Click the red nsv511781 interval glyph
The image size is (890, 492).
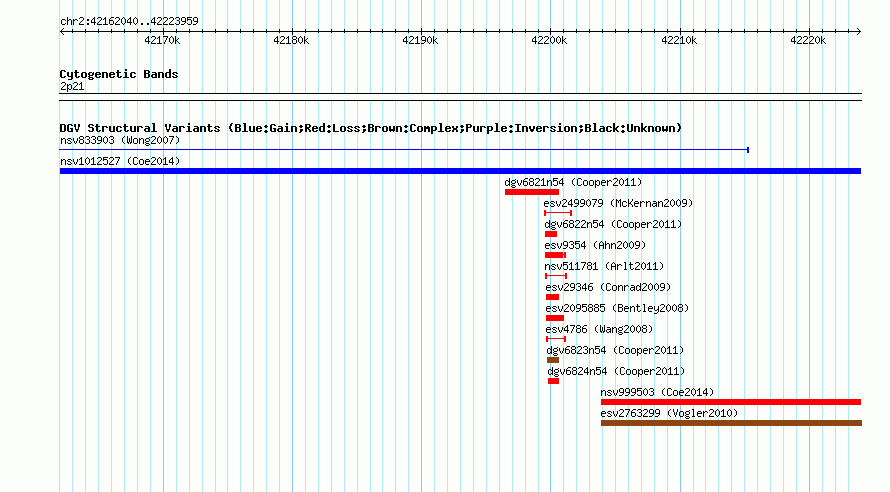(x=556, y=276)
